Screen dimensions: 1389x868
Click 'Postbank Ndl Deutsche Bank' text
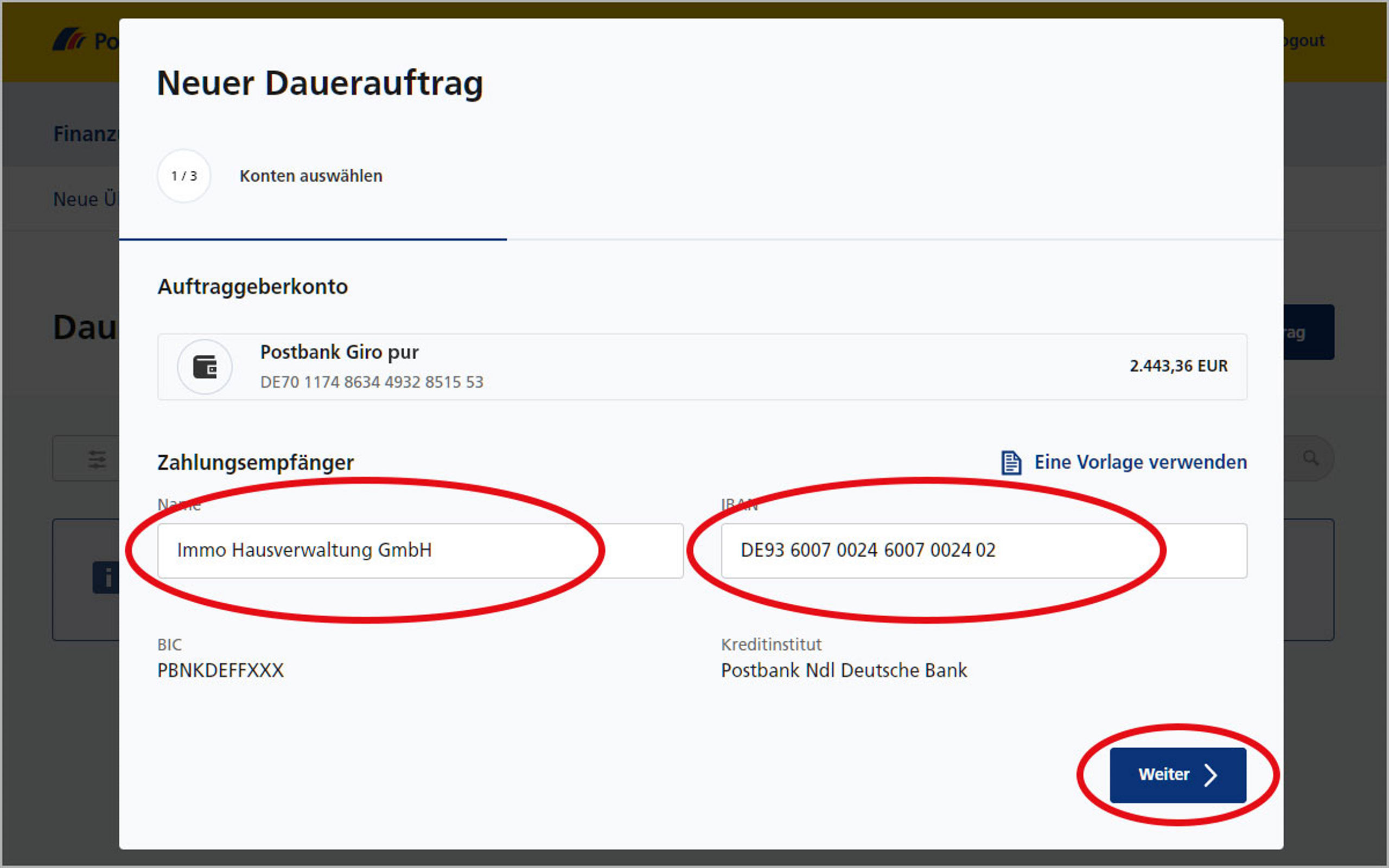(844, 670)
